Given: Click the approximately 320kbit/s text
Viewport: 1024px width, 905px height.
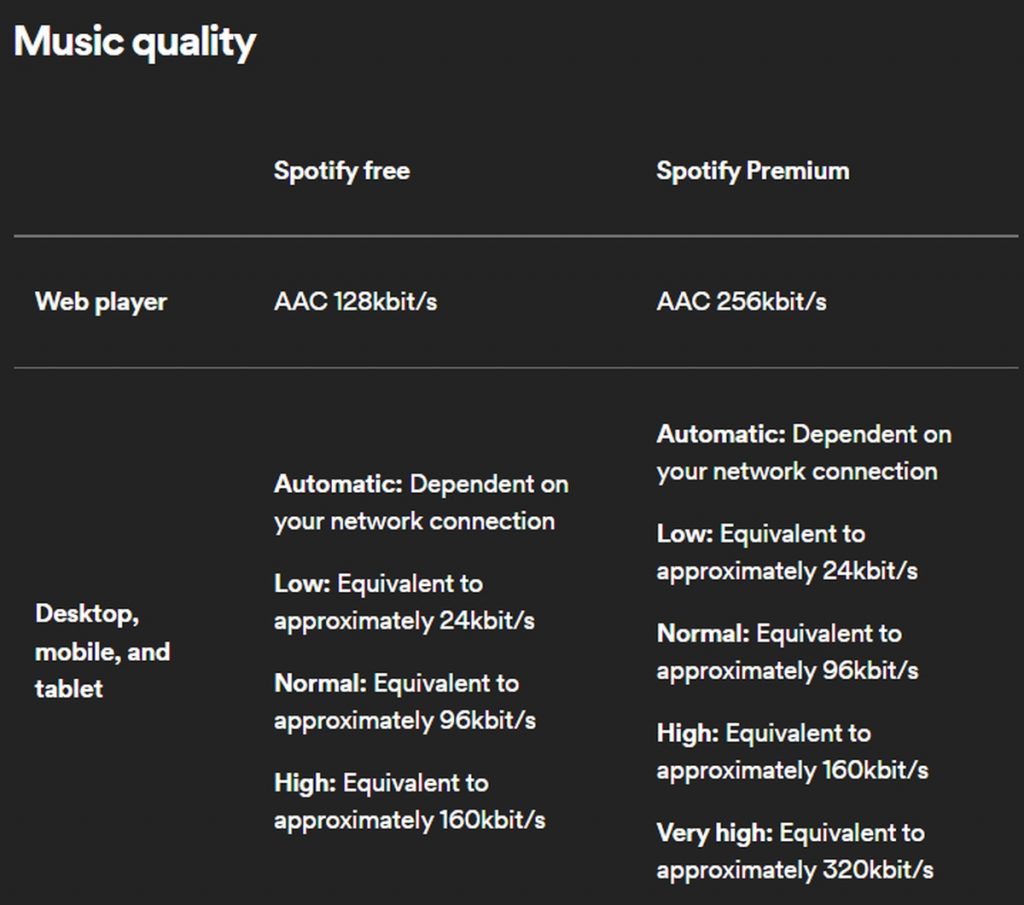Looking at the screenshot, I should click(795, 870).
